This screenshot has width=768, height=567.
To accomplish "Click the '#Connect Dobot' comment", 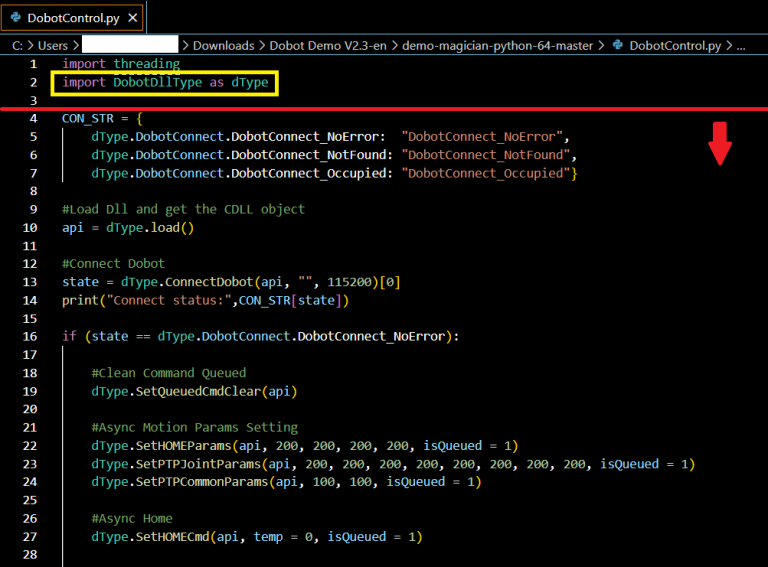I will pyautogui.click(x=113, y=263).
